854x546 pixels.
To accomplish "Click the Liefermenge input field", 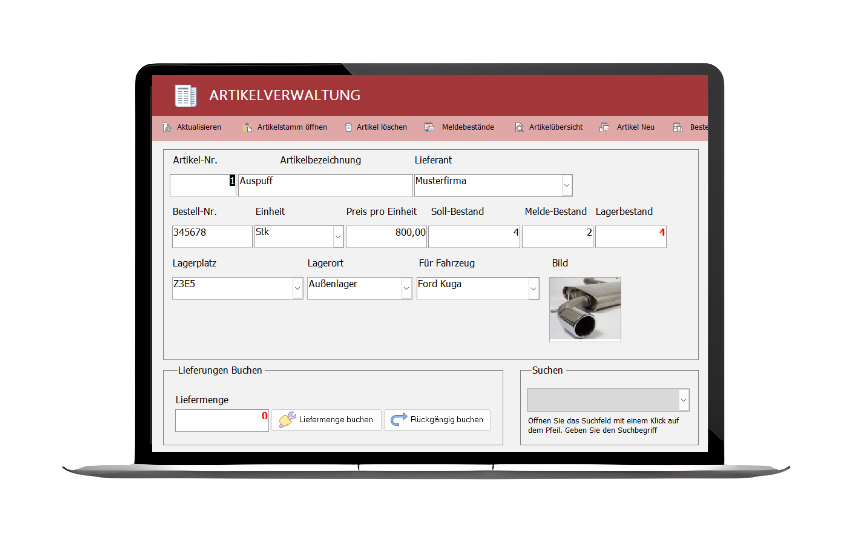I will tap(221, 420).
